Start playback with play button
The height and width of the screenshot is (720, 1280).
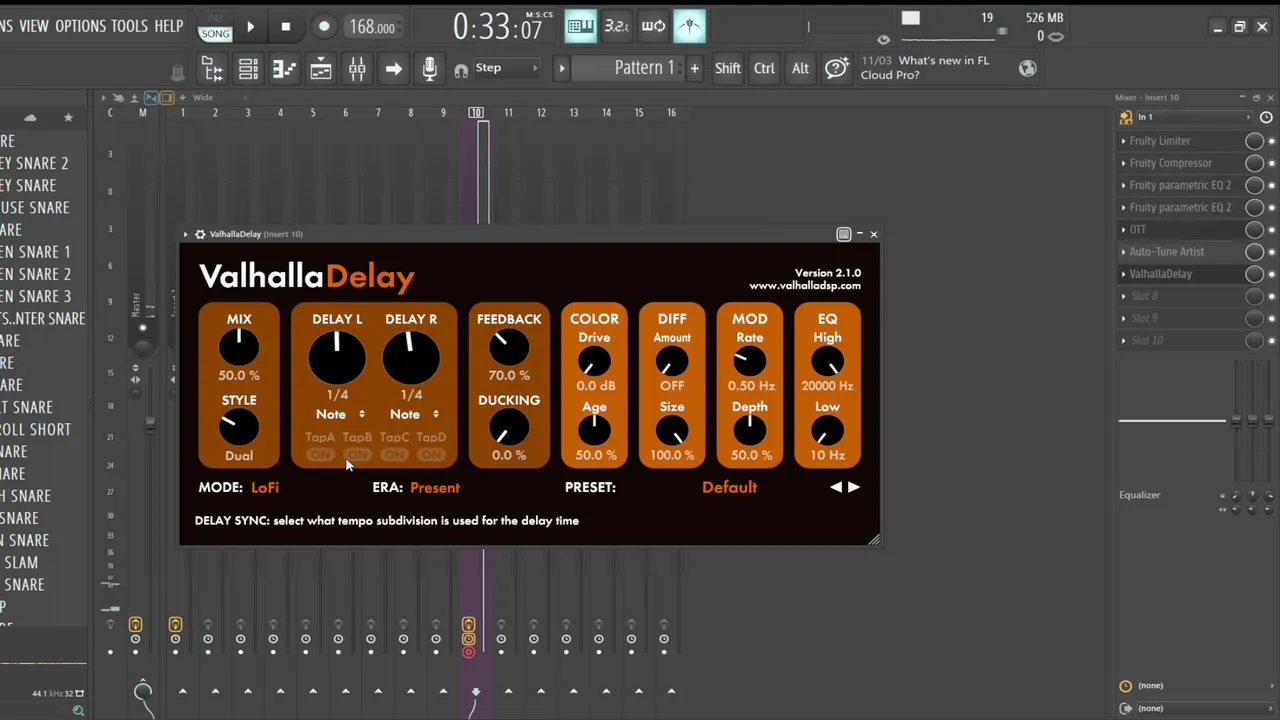tap(250, 27)
